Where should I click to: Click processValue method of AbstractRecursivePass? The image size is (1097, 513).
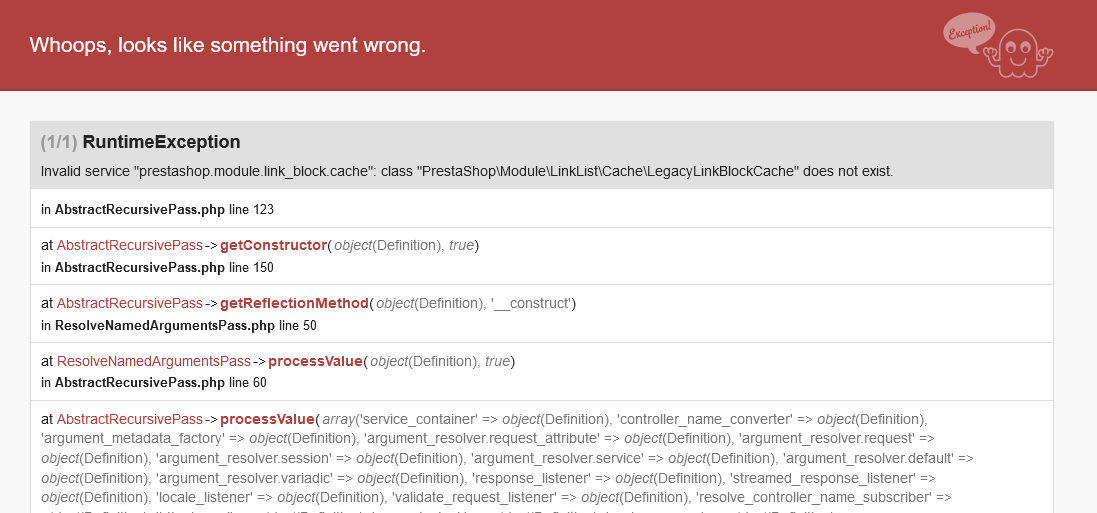point(267,420)
